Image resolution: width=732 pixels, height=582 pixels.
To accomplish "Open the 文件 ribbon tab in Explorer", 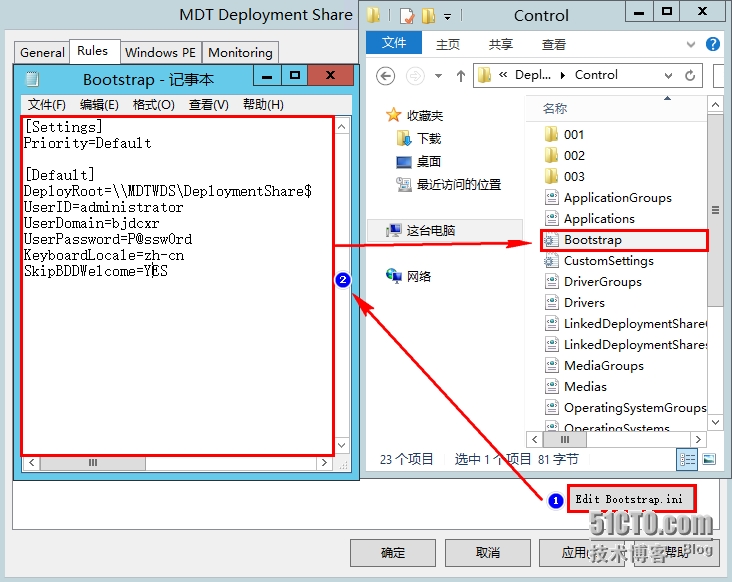I will coord(394,43).
